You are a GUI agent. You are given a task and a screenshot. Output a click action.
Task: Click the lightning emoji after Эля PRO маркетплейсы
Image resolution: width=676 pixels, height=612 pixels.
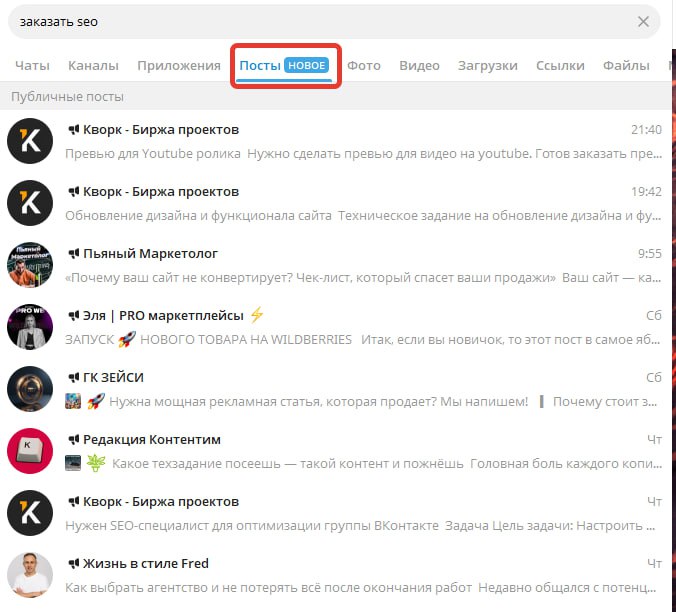257,315
